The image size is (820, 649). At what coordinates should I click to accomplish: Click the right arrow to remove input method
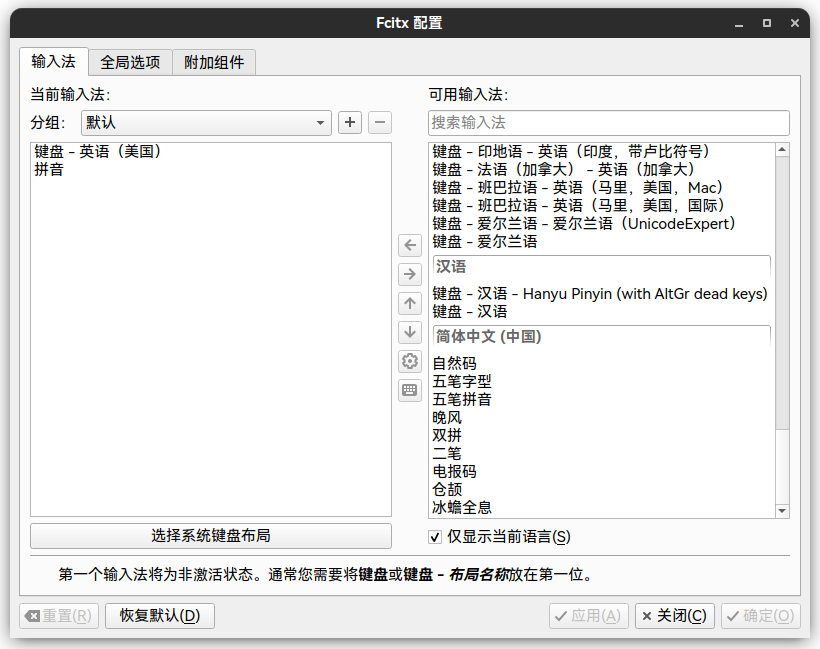click(409, 273)
